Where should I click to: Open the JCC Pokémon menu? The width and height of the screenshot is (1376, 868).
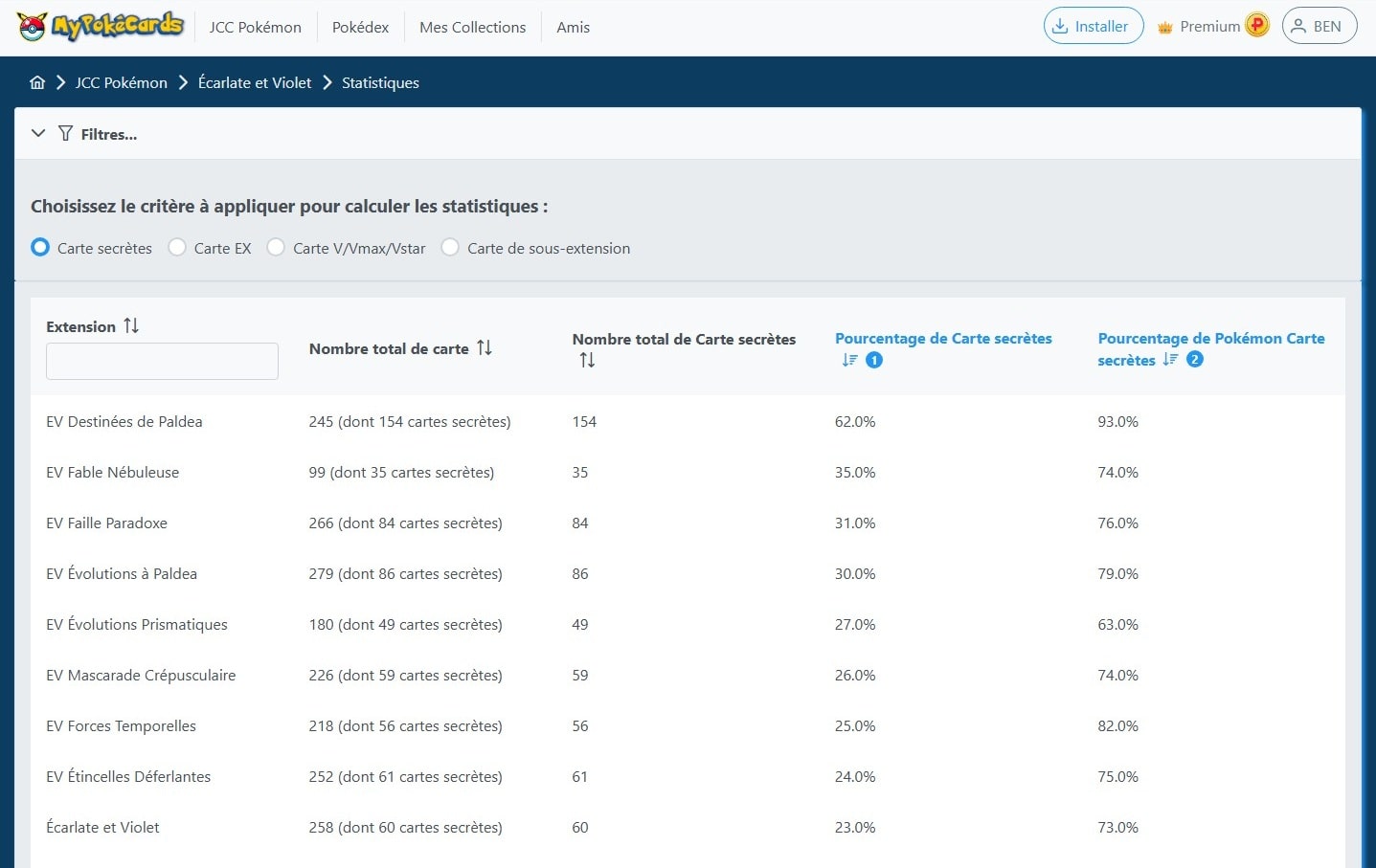(255, 27)
